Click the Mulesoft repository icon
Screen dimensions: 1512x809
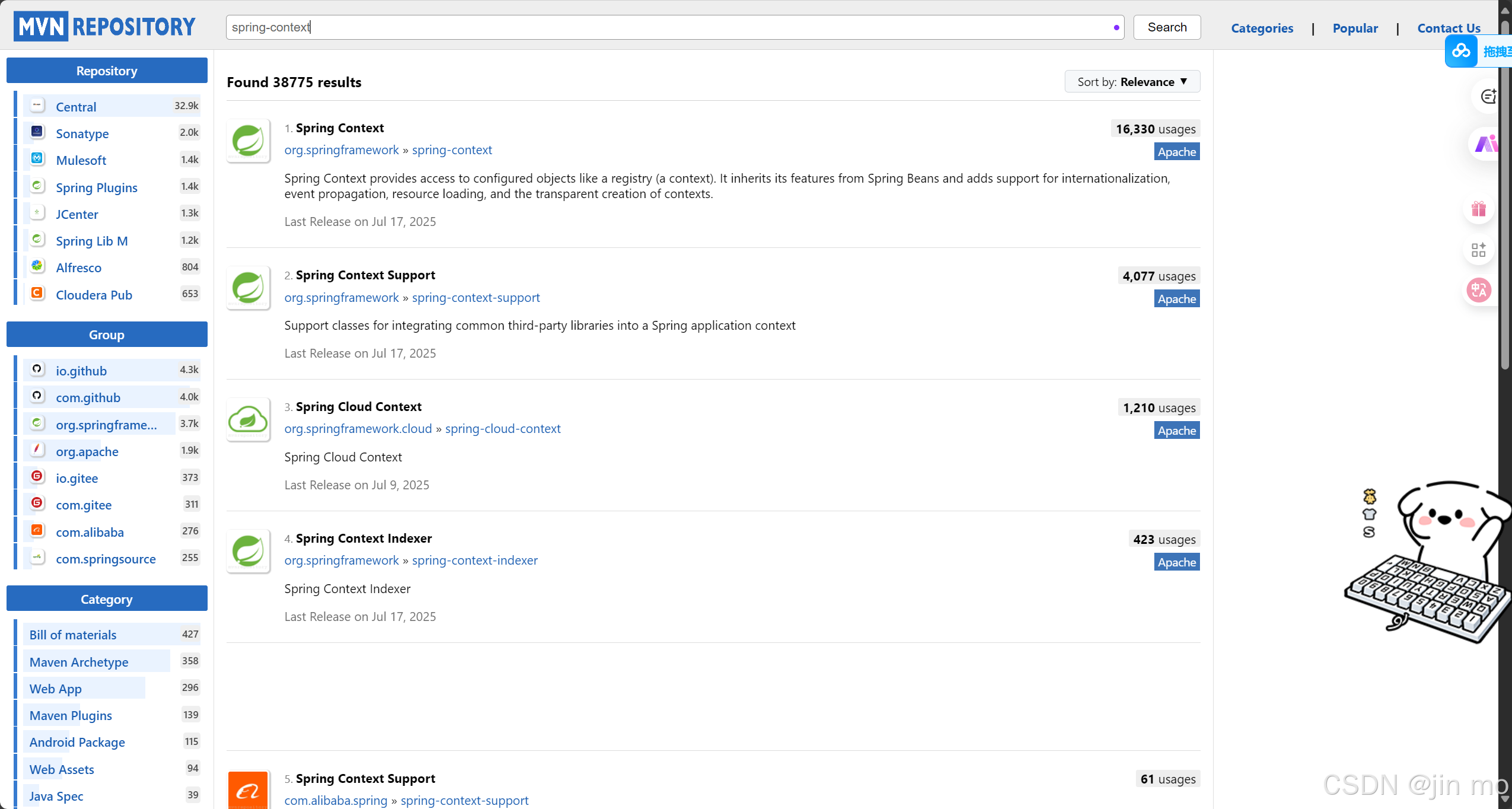pyautogui.click(x=37, y=158)
